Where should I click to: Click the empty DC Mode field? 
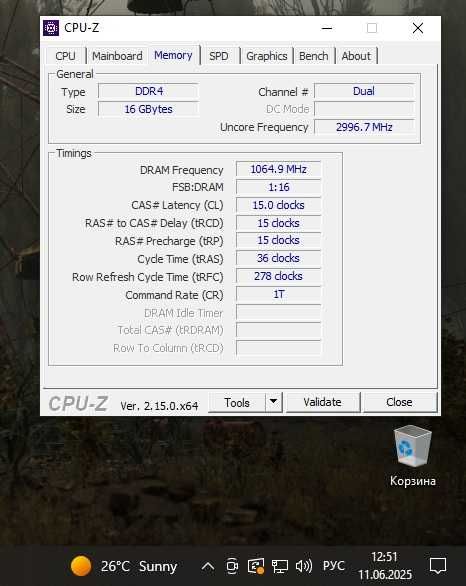pyautogui.click(x=364, y=109)
